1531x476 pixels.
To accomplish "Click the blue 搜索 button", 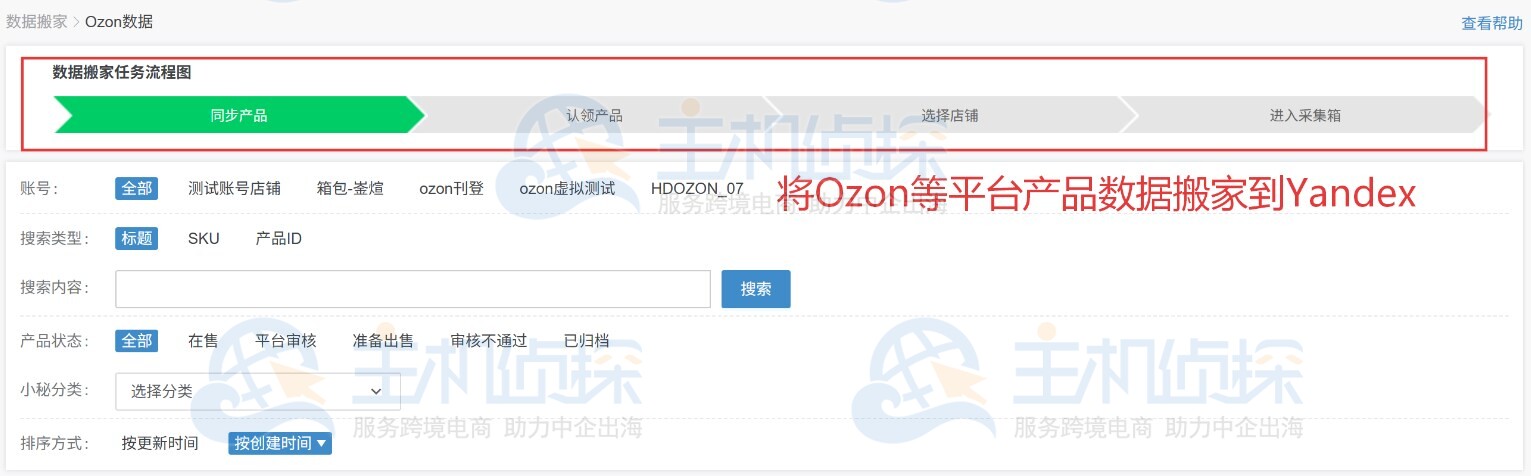I will coord(756,289).
